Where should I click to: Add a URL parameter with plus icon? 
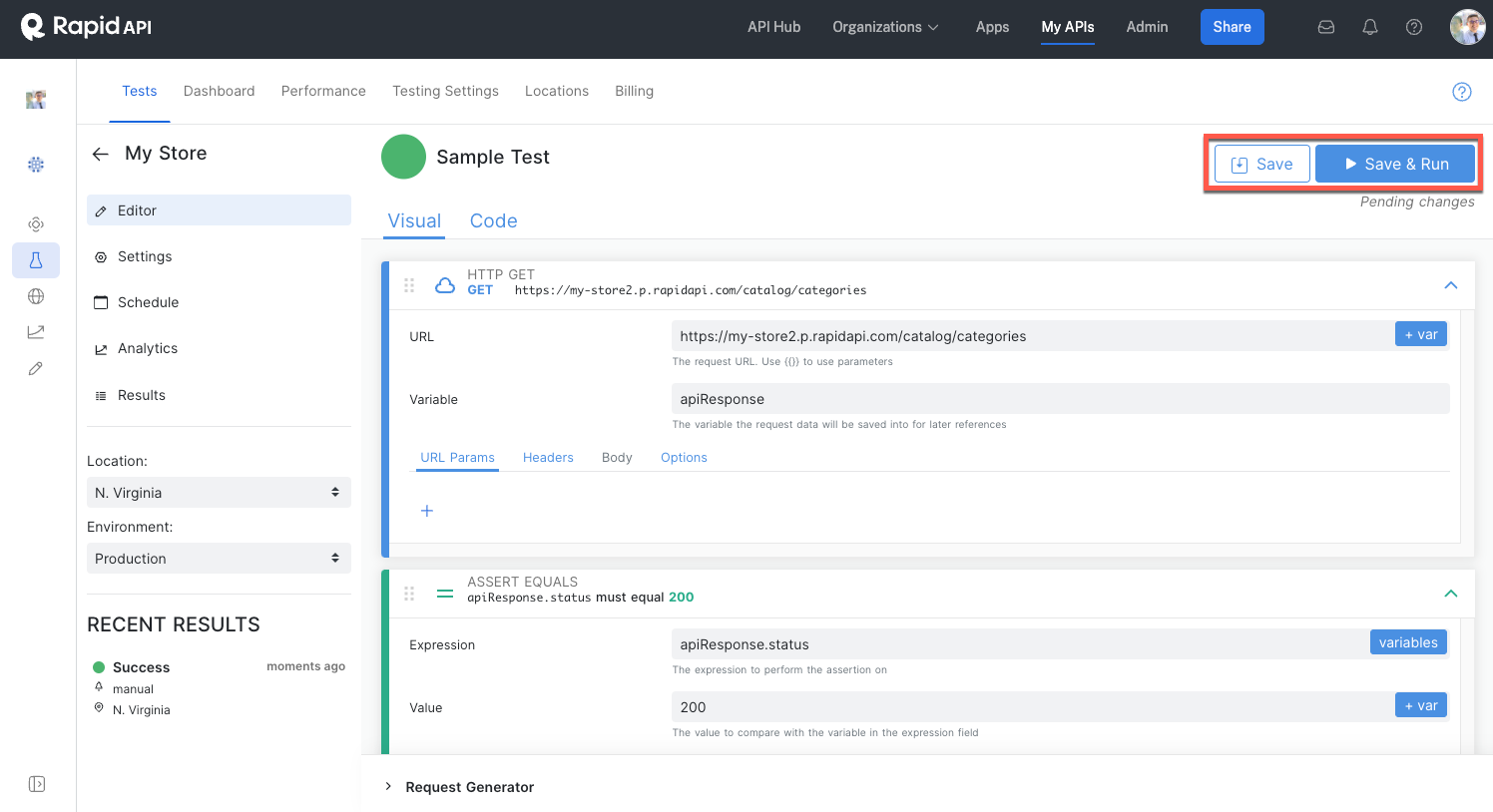coord(427,511)
